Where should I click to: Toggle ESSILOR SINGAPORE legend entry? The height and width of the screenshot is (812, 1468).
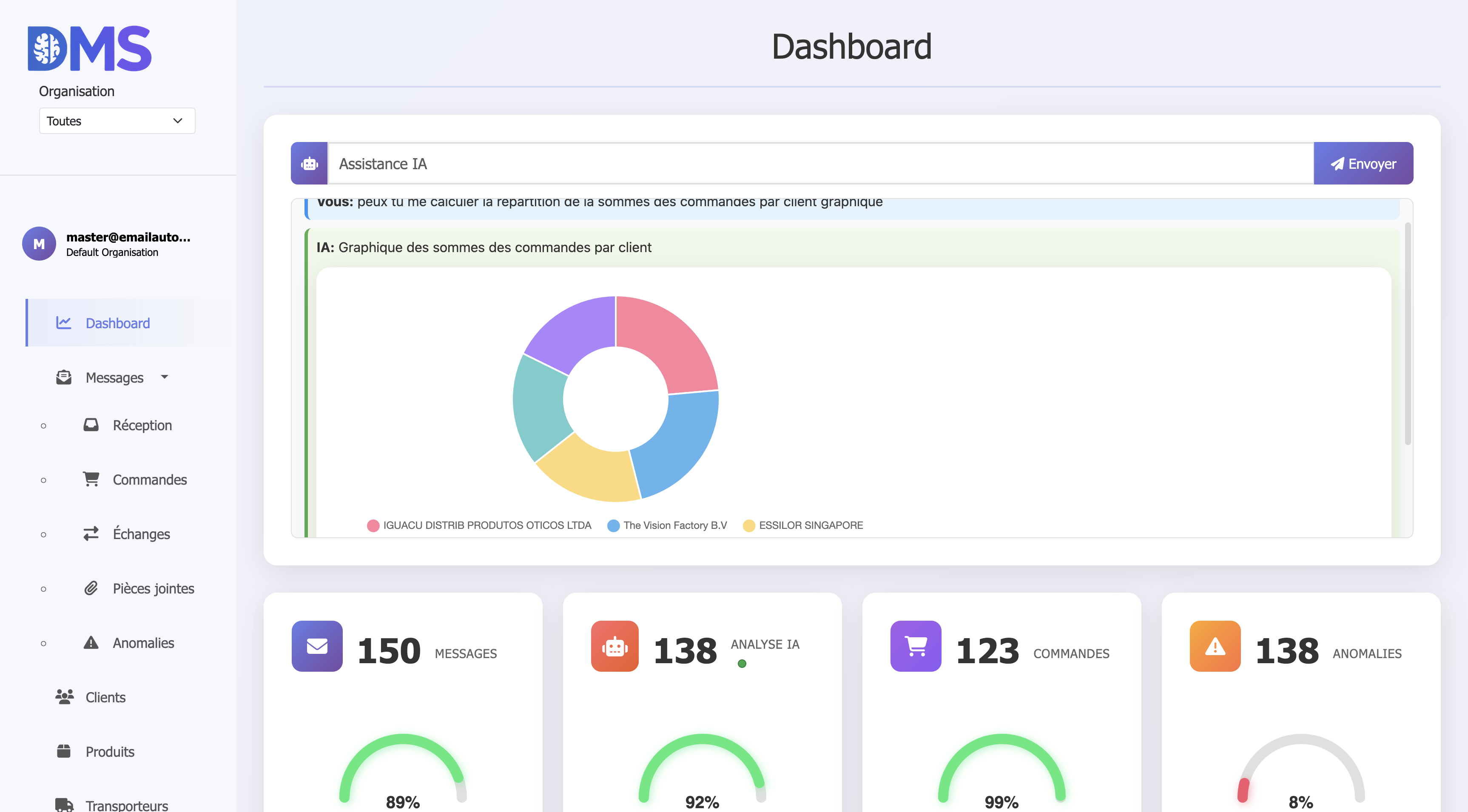pos(803,525)
